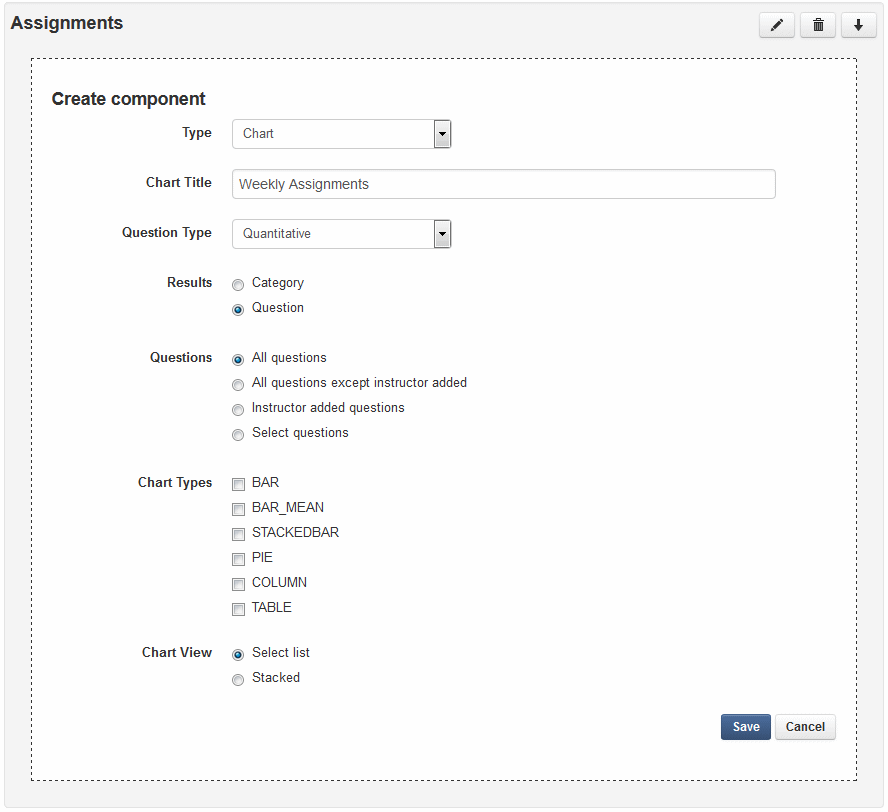Choose the Question results option
Screen dimensions: 888x812
click(238, 310)
